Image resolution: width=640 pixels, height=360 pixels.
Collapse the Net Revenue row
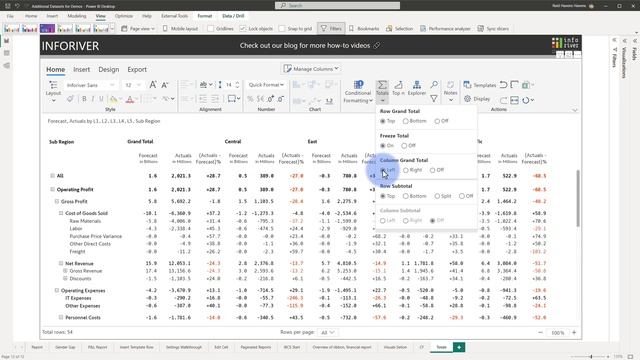click(x=61, y=263)
